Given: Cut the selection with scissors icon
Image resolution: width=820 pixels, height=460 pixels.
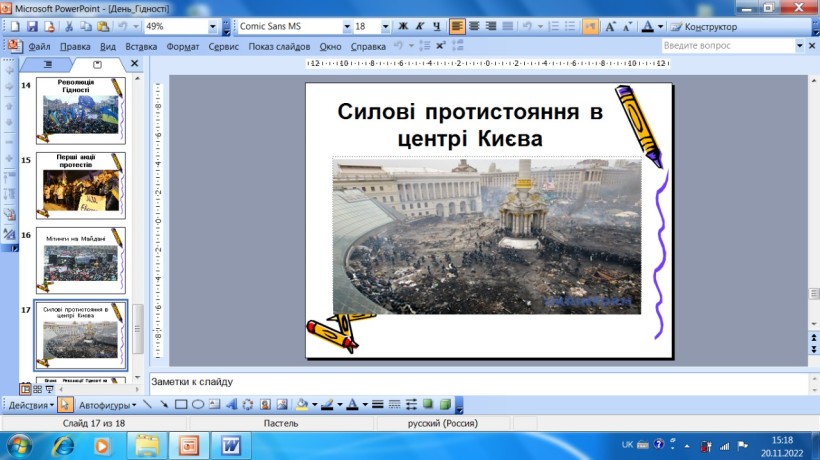Looking at the screenshot, I should coord(69,27).
